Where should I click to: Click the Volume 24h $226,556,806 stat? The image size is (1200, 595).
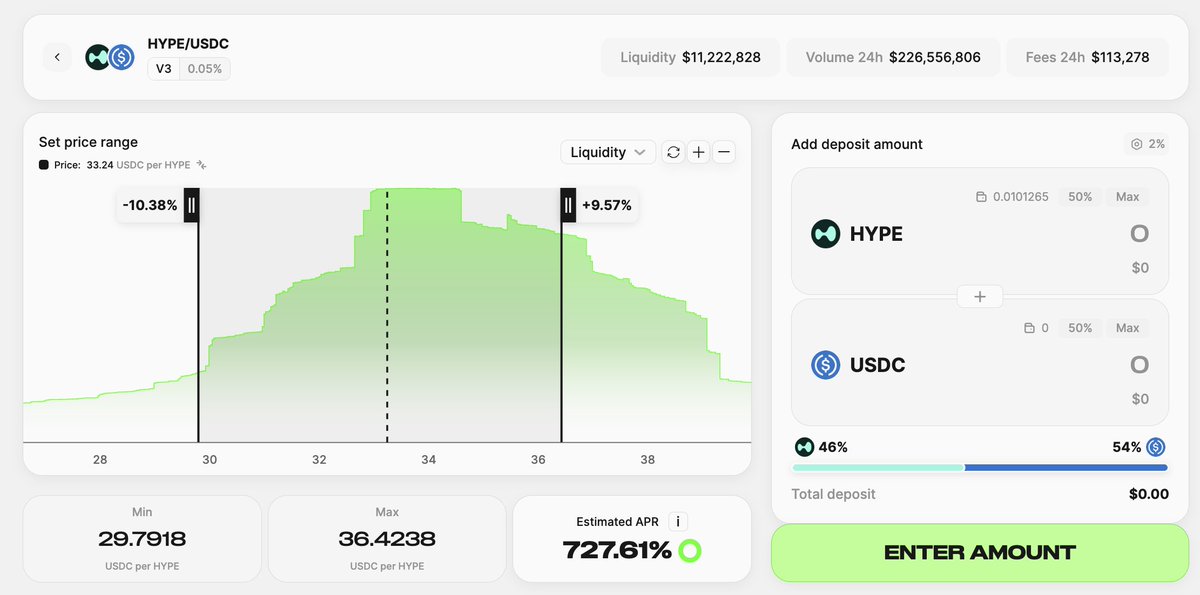pos(893,57)
